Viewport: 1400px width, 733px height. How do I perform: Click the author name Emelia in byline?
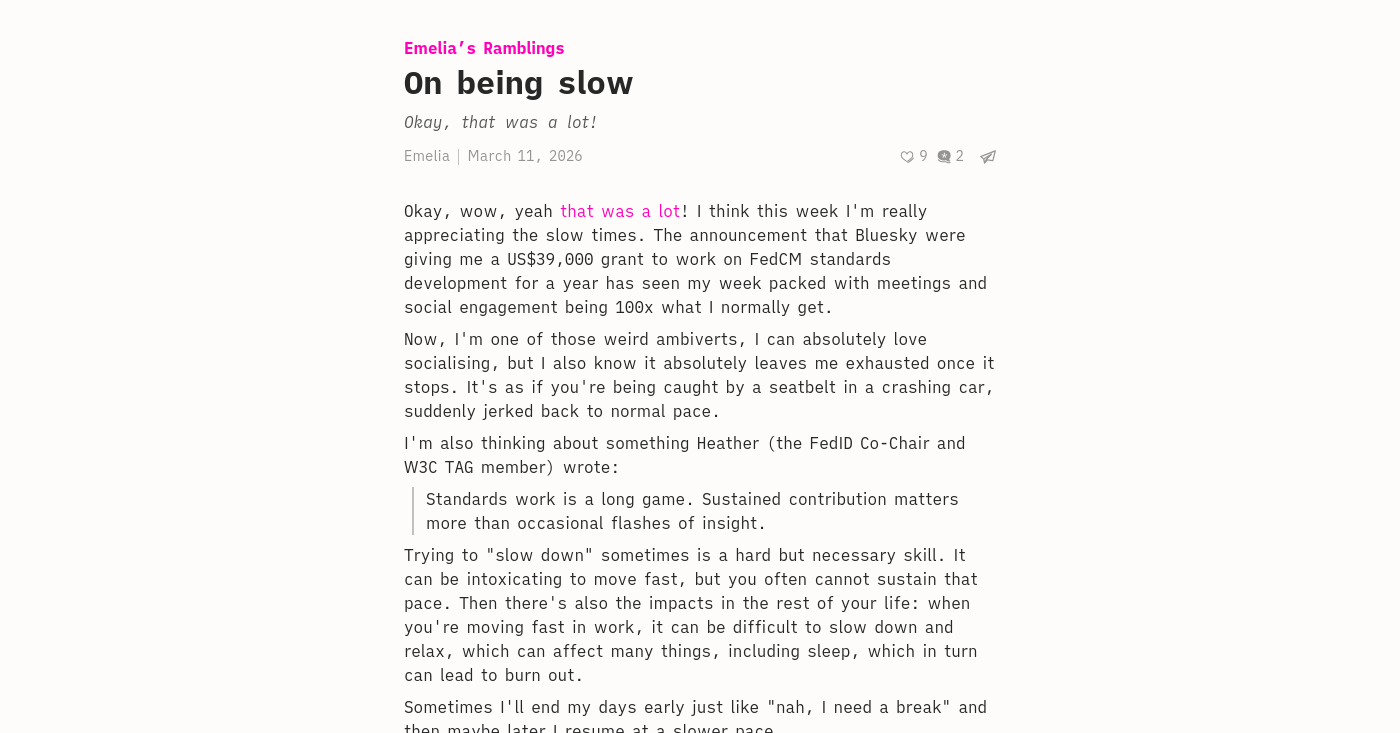click(427, 156)
